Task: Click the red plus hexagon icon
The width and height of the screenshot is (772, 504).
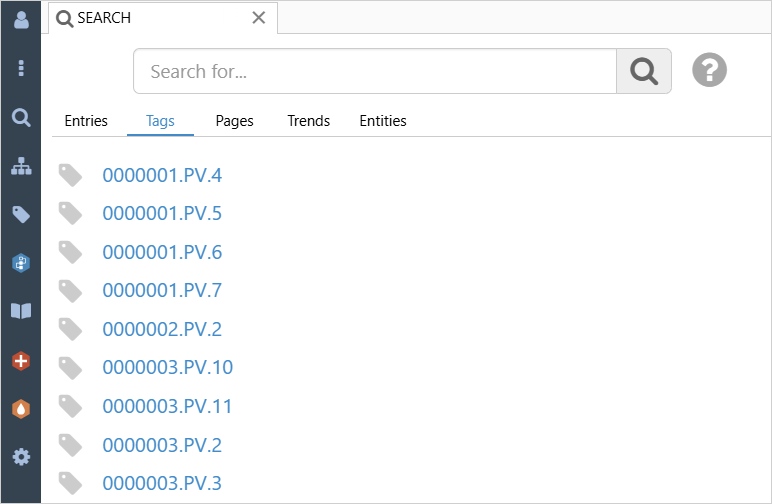Action: point(21,361)
